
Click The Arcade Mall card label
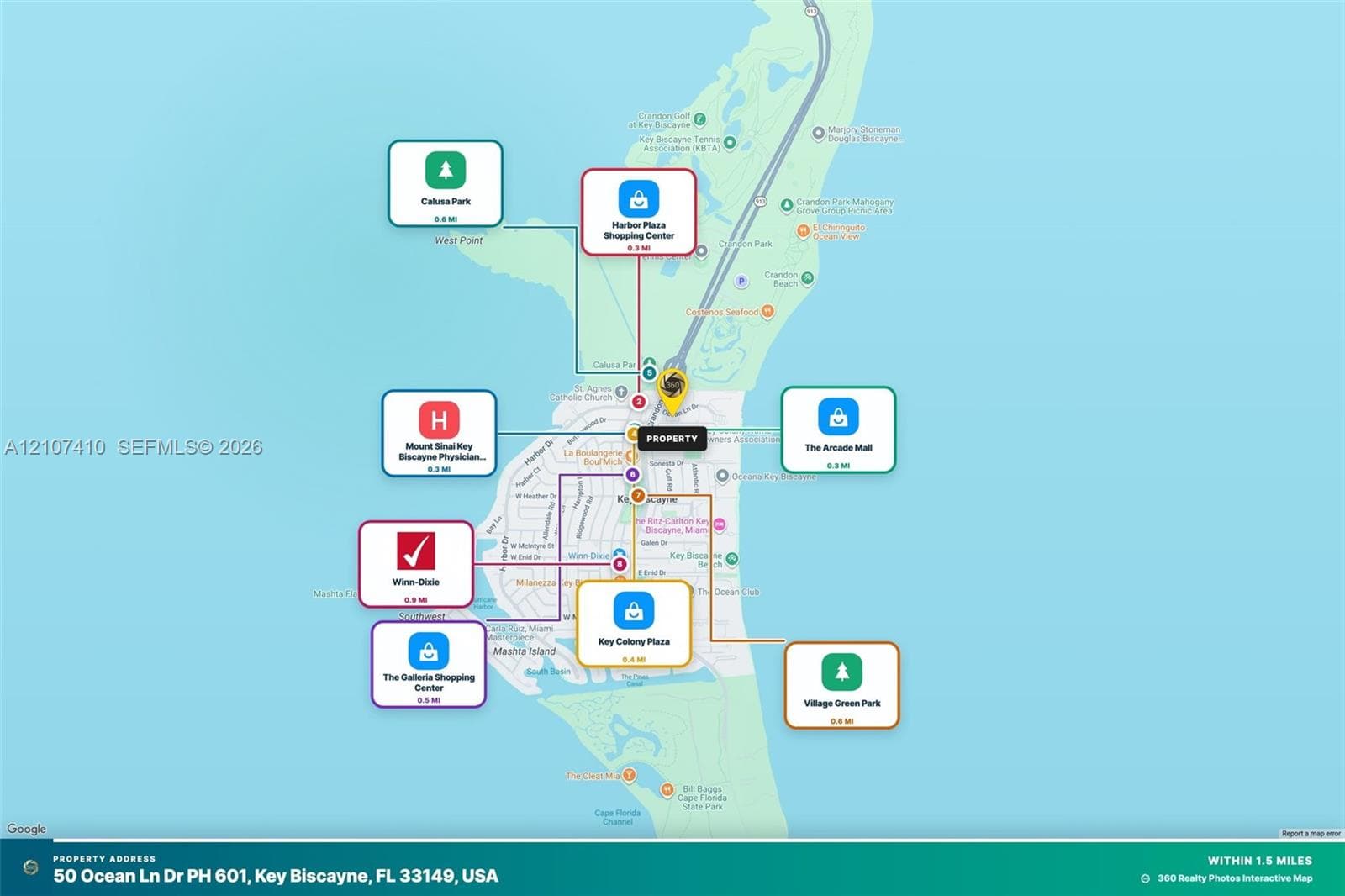(x=838, y=448)
